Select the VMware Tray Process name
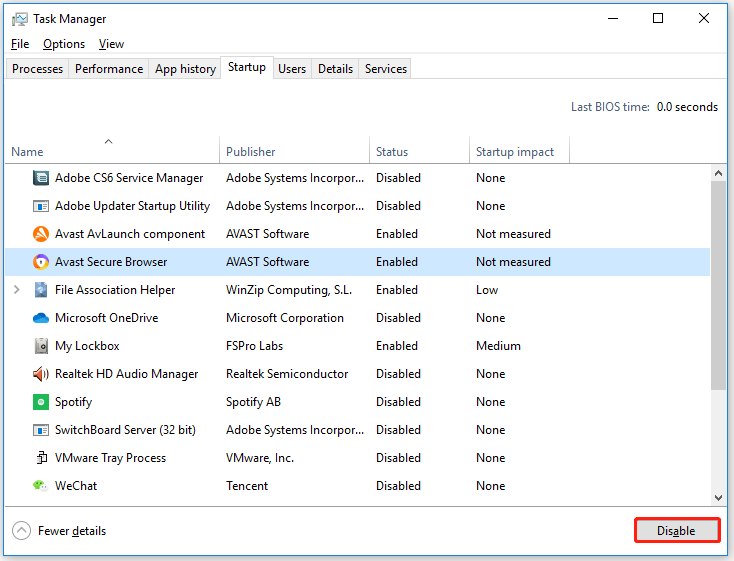This screenshot has height=561, width=734. click(110, 458)
